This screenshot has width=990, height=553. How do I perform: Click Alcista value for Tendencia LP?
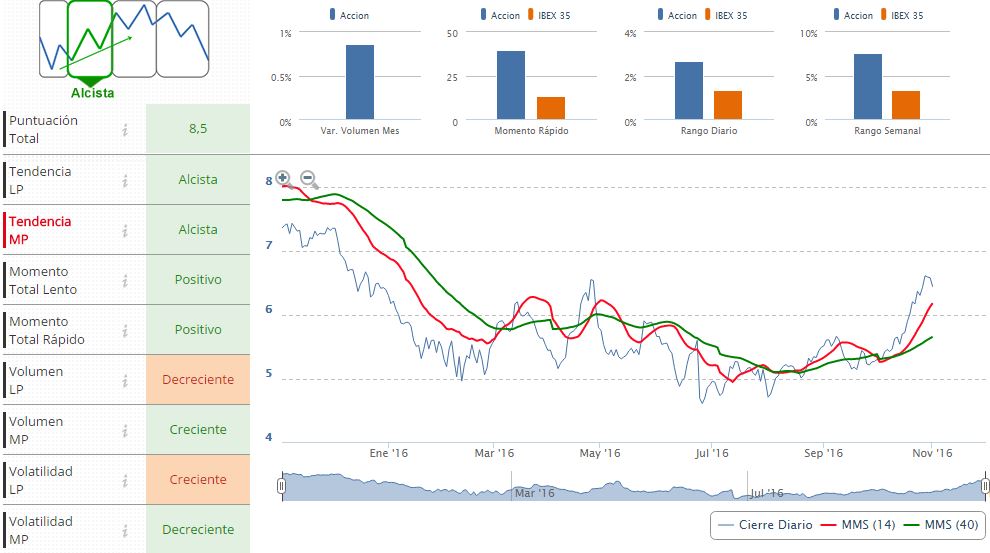click(198, 179)
